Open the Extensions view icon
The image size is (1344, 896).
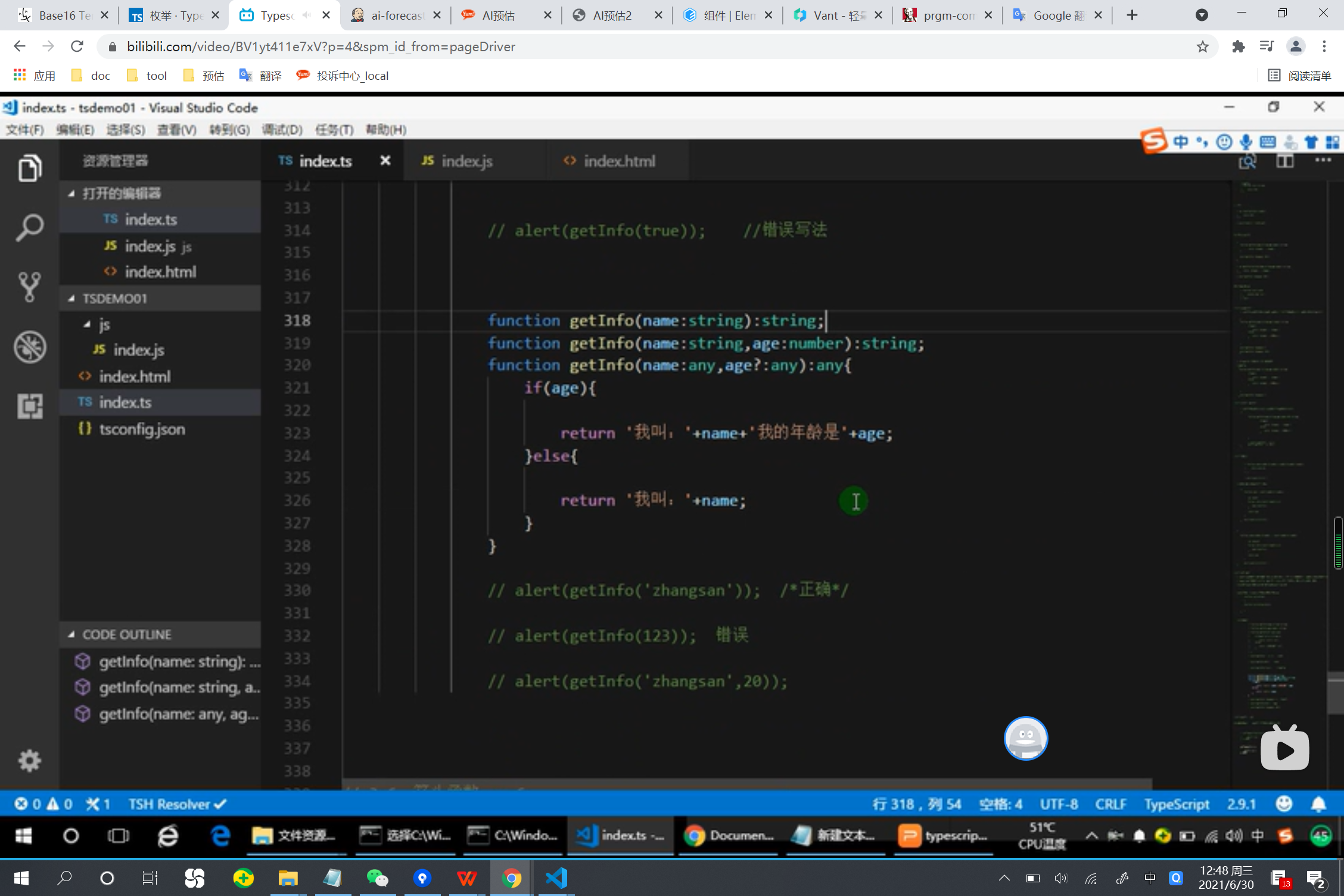click(29, 407)
